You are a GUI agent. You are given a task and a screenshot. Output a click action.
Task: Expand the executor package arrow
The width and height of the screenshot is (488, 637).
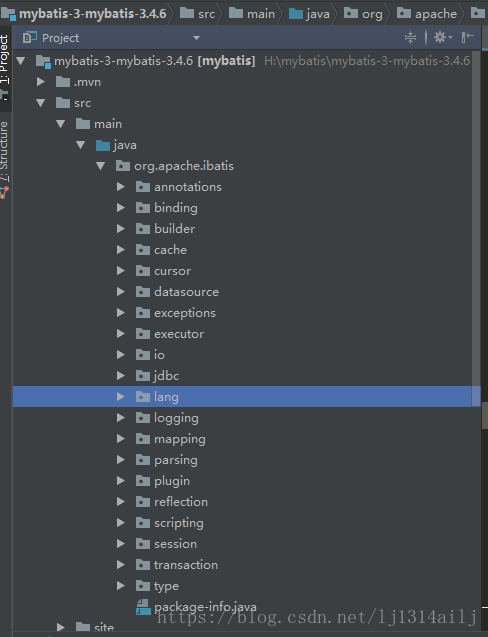tap(121, 334)
